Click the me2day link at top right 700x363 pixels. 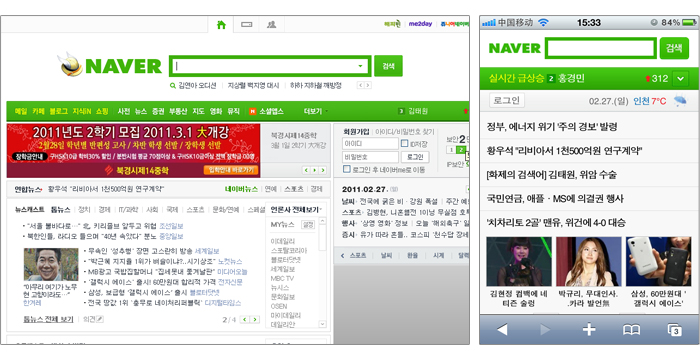coord(420,24)
